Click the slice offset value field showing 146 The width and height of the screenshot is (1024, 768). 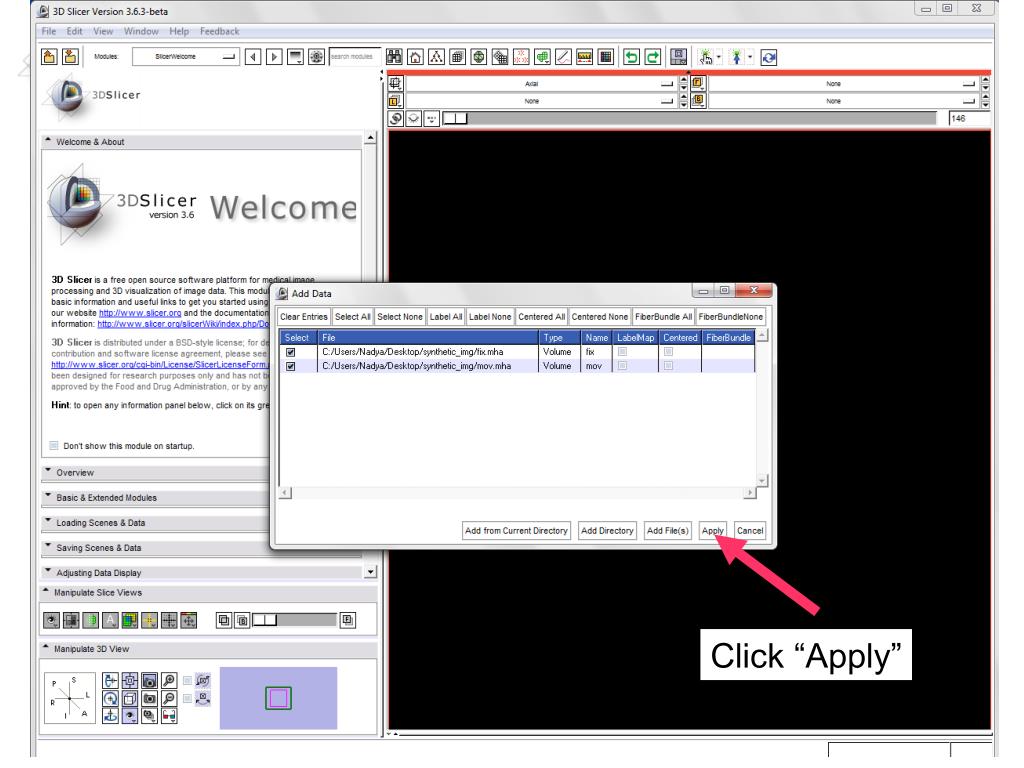pyautogui.click(x=969, y=118)
